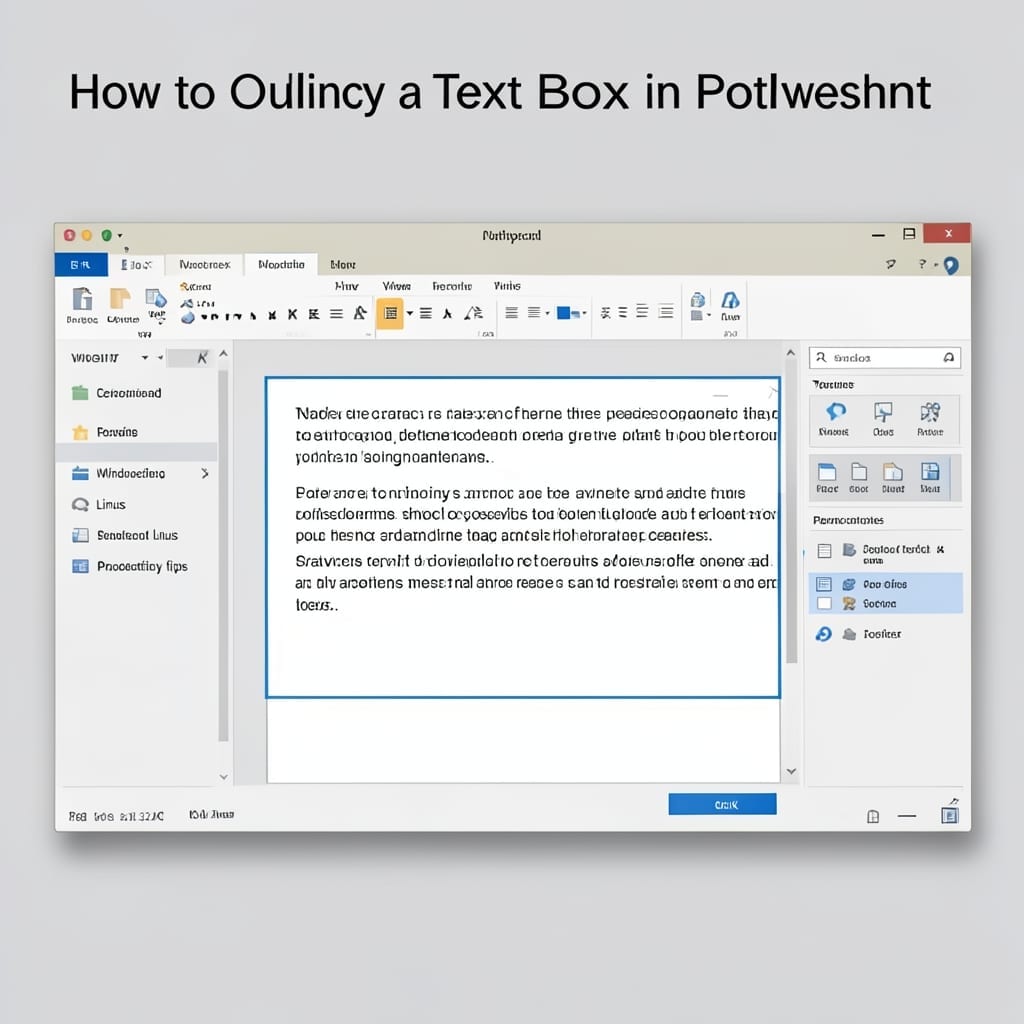Click the page view icon in the status bar

(872, 816)
